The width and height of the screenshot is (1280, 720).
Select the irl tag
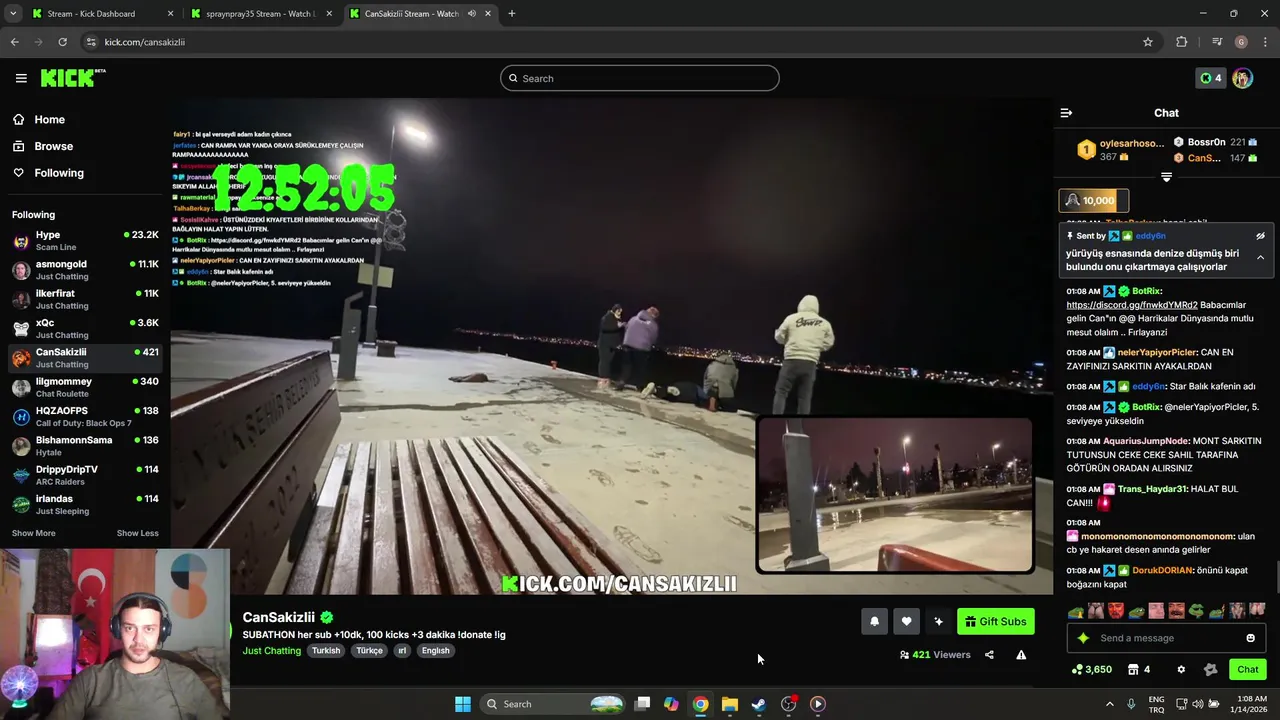(402, 650)
